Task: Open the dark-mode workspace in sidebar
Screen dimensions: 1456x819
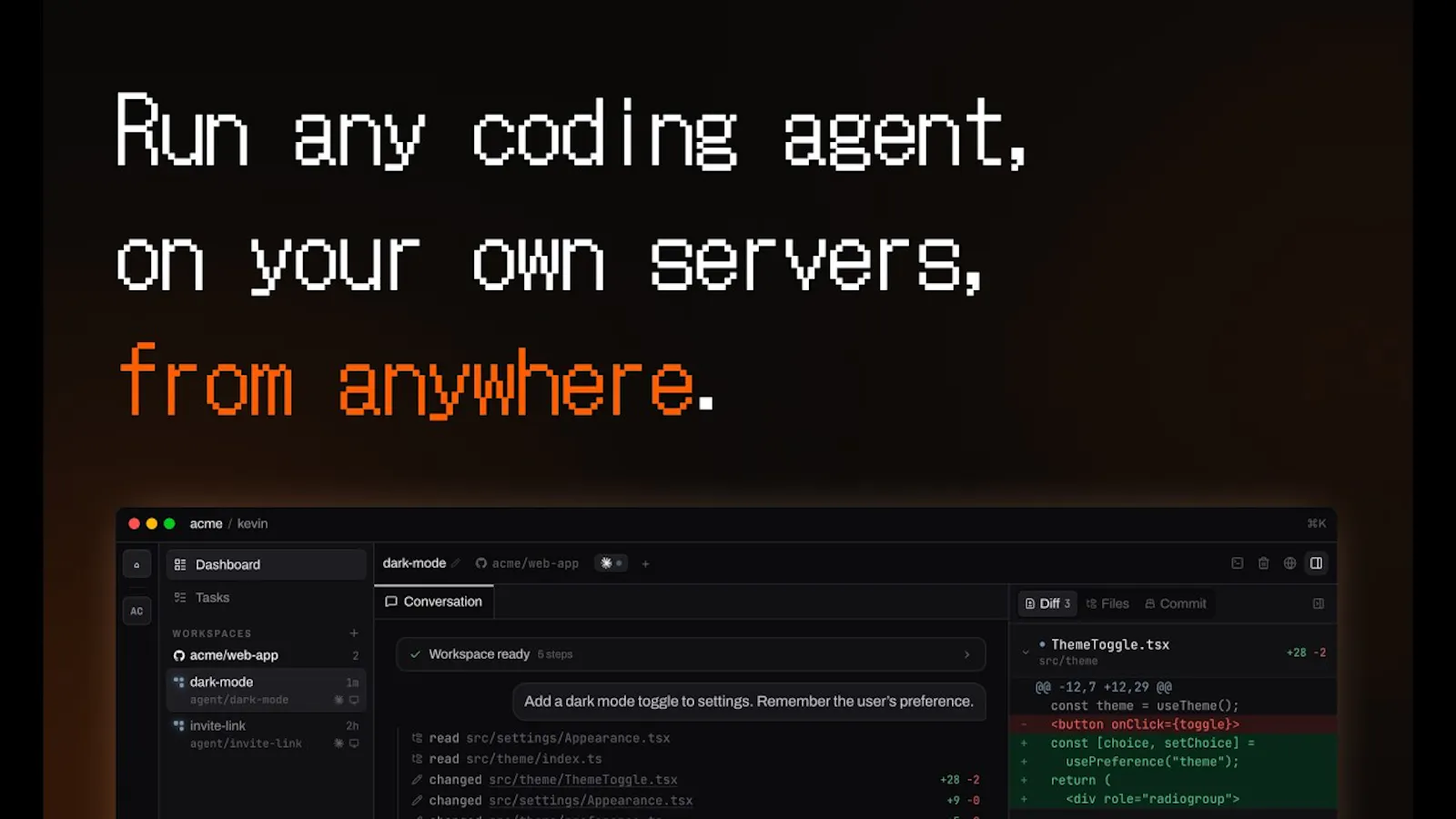Action: pyautogui.click(x=267, y=690)
